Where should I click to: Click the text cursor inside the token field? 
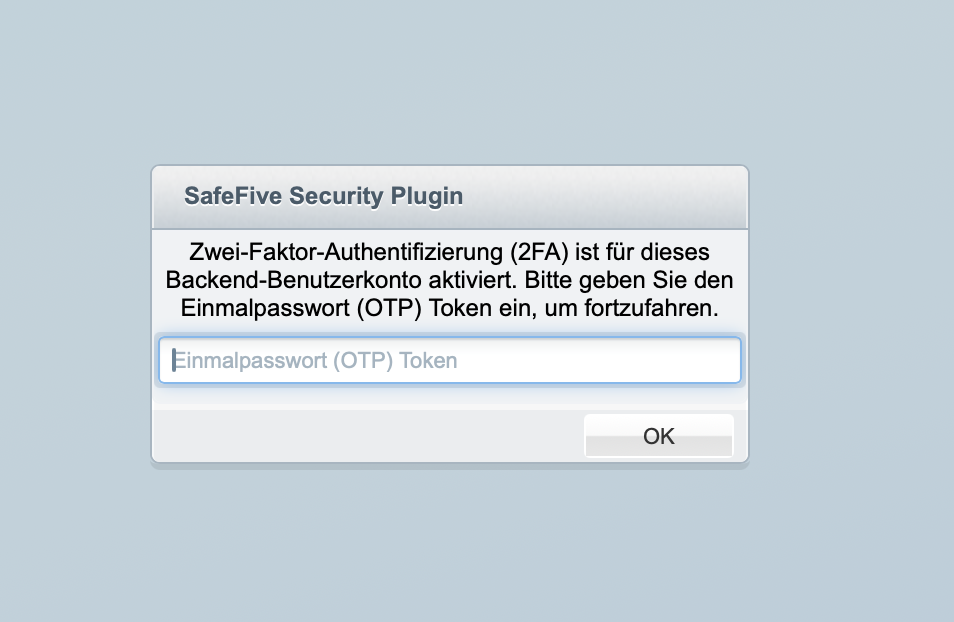click(173, 360)
